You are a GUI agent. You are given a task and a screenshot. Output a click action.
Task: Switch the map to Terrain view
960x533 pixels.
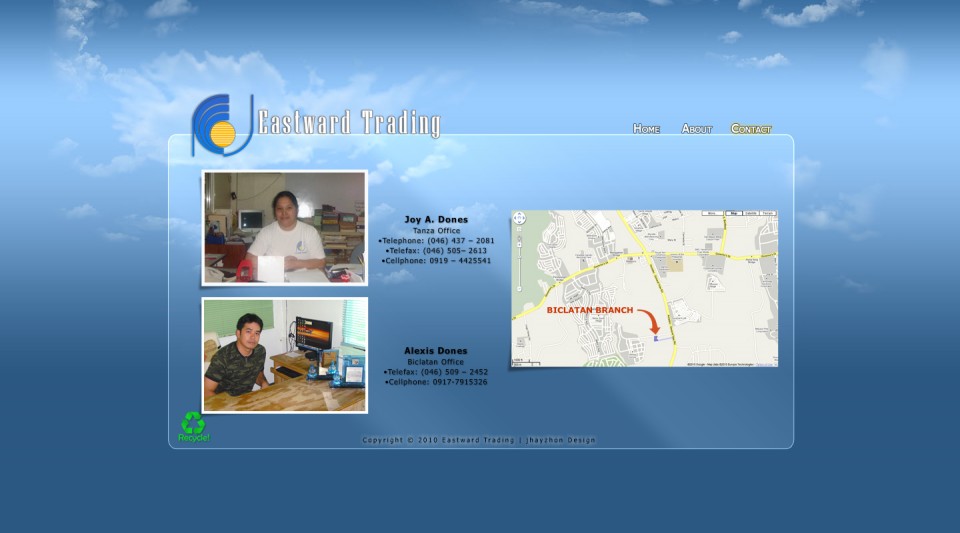coord(768,213)
